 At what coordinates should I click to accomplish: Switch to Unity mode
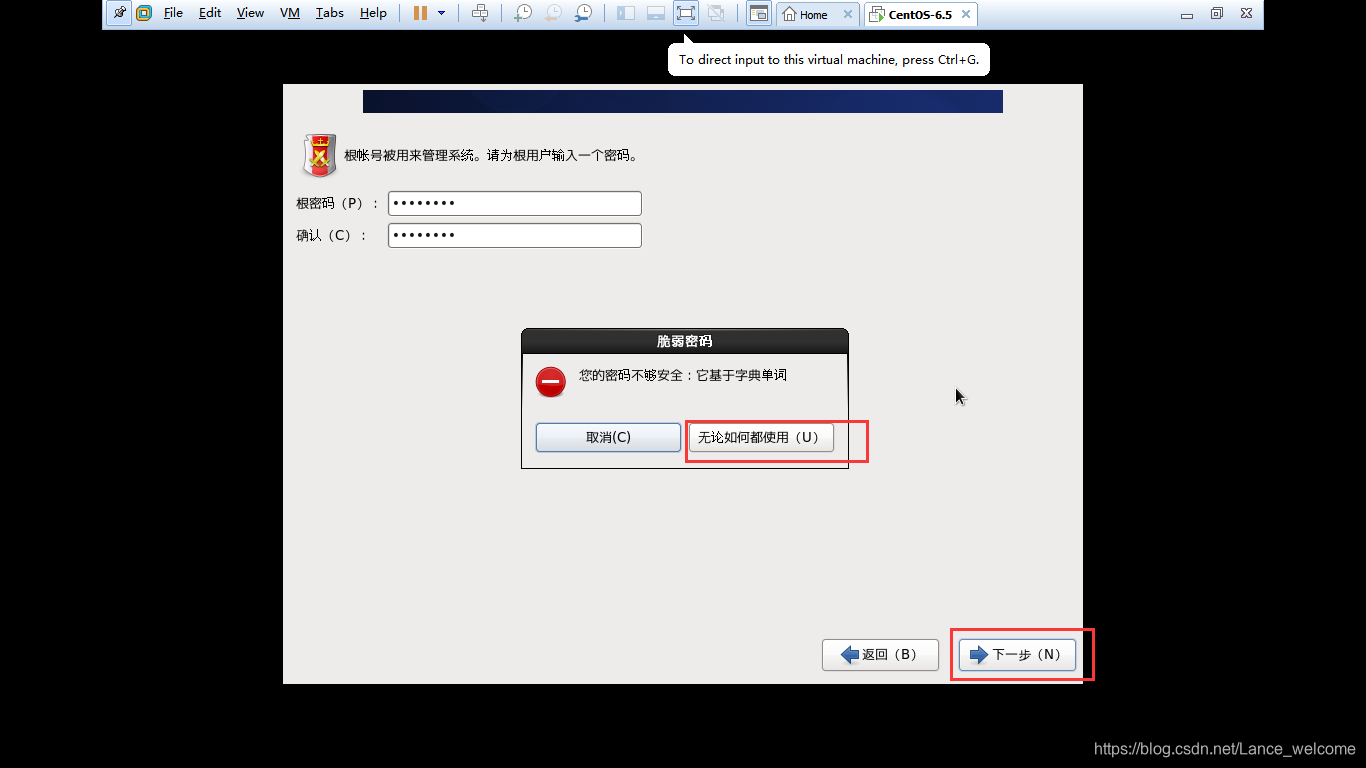[716, 14]
